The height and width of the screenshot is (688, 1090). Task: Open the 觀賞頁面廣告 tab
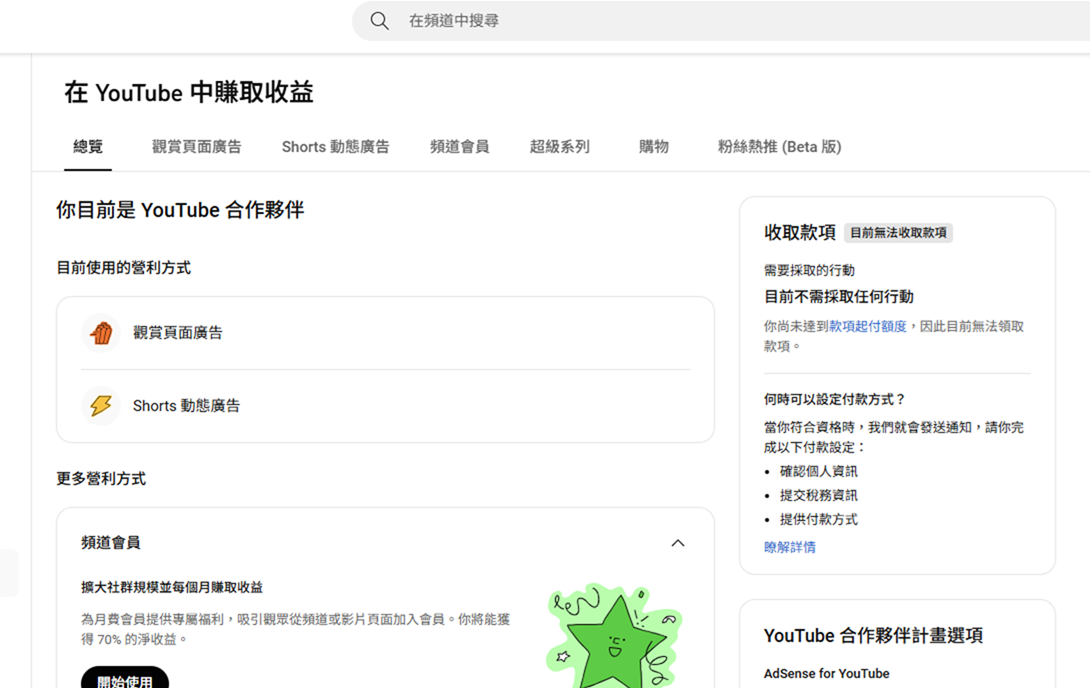tap(197, 147)
